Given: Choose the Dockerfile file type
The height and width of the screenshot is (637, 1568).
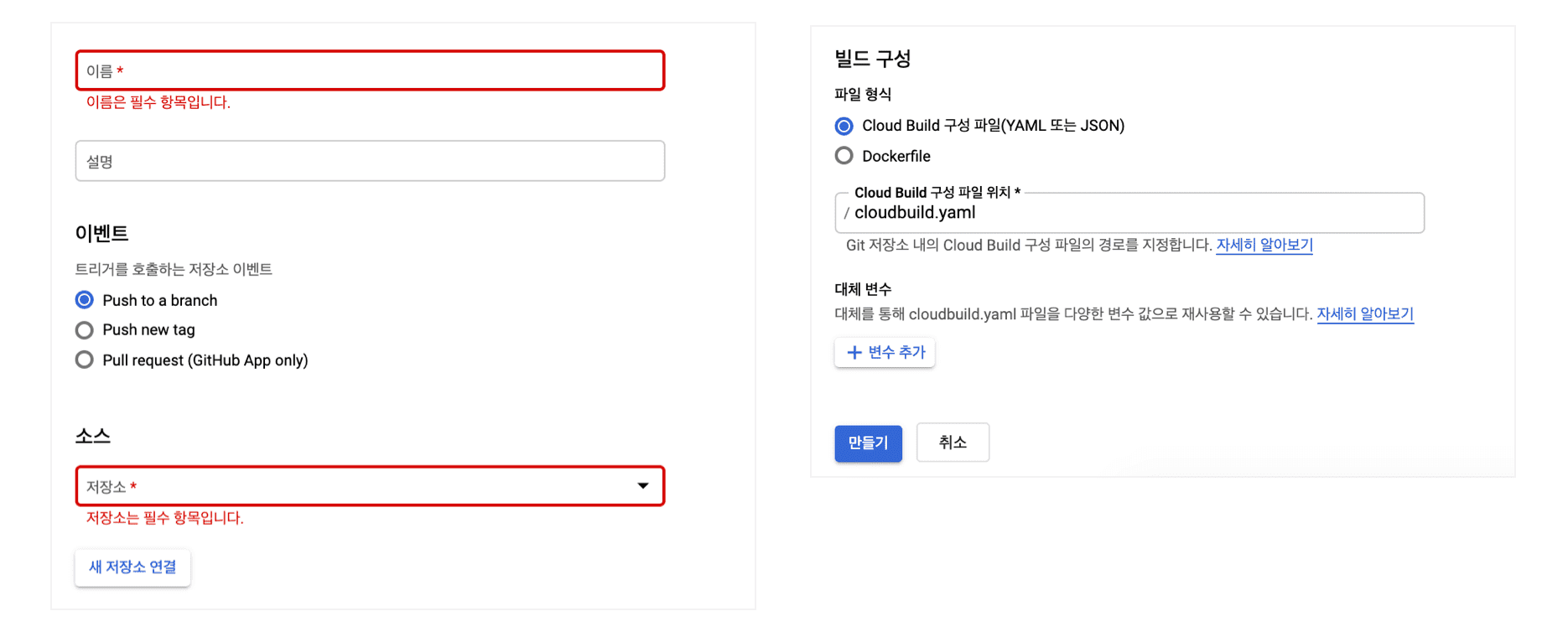Looking at the screenshot, I should click(x=844, y=156).
